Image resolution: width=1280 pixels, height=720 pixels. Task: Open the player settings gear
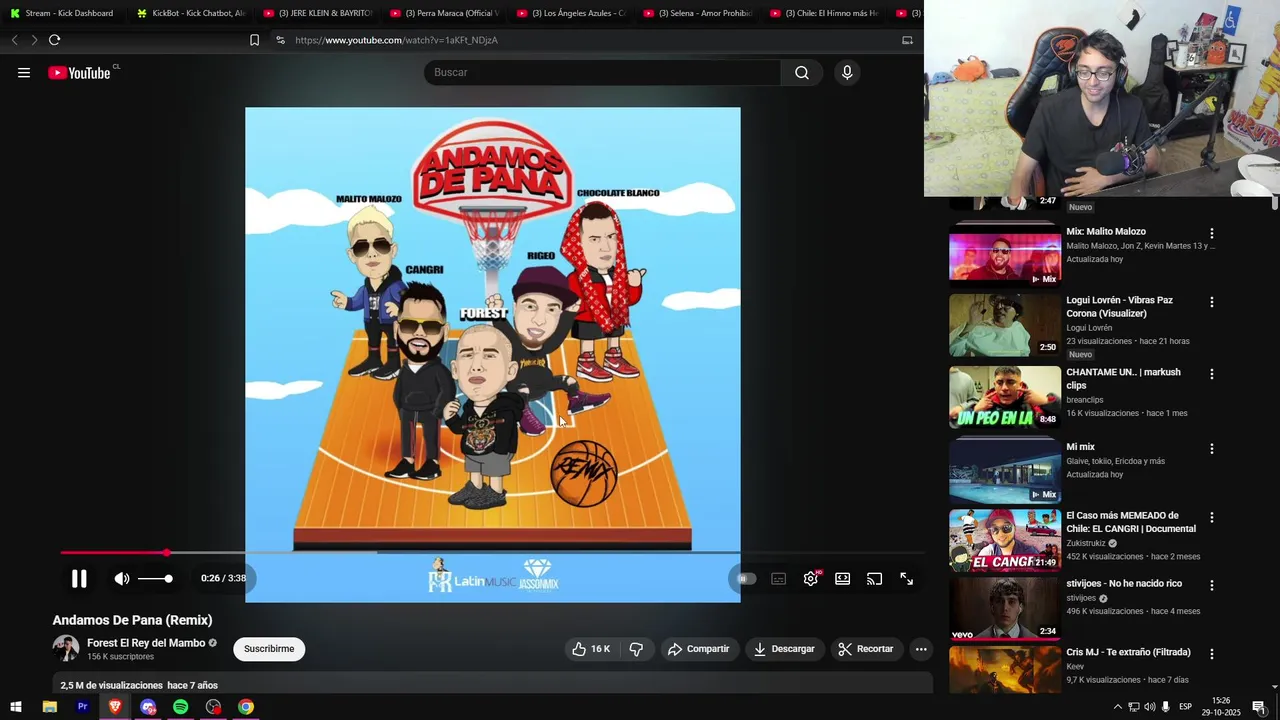coord(811,578)
